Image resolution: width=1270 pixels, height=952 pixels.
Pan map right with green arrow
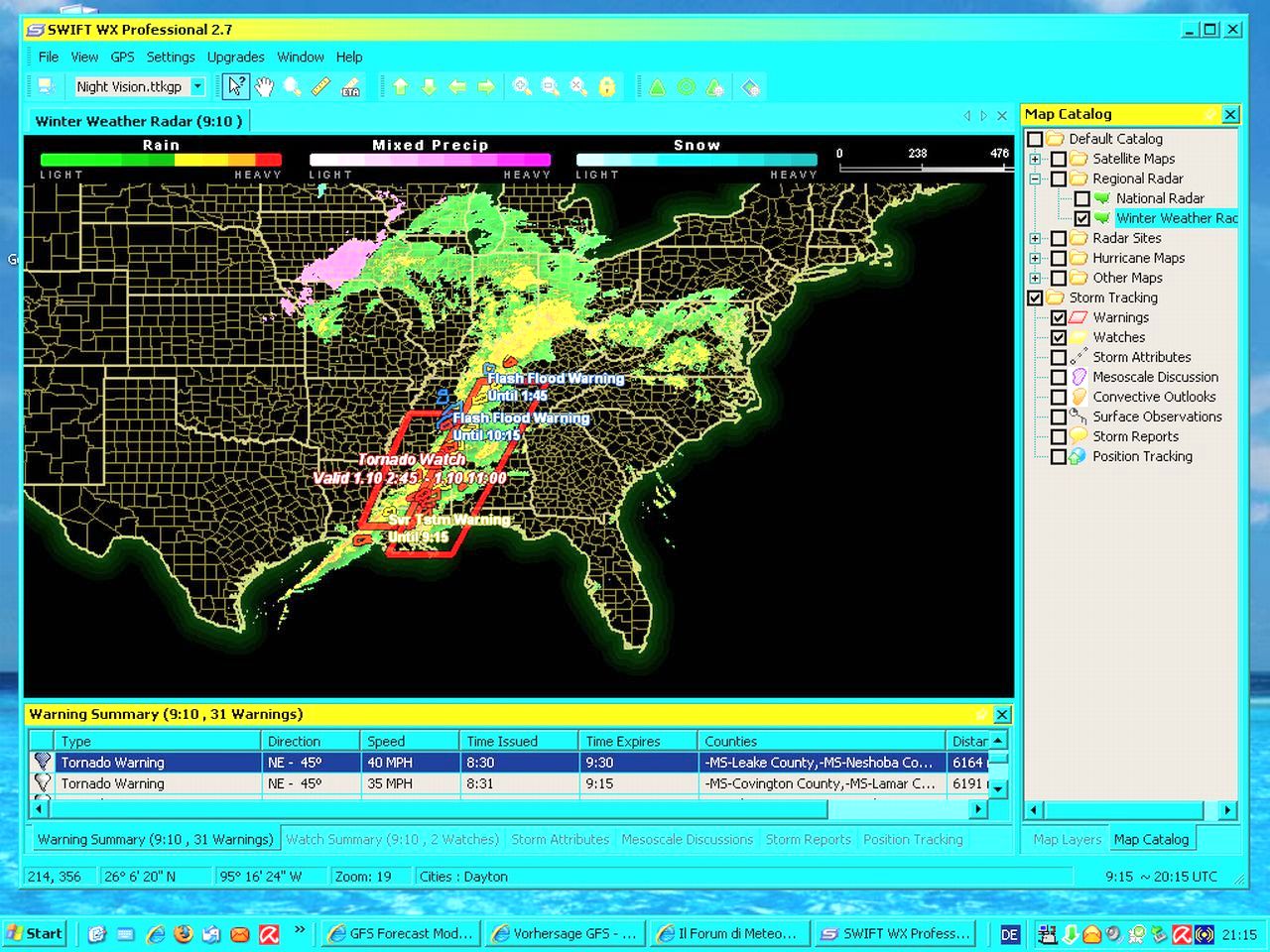click(x=486, y=86)
